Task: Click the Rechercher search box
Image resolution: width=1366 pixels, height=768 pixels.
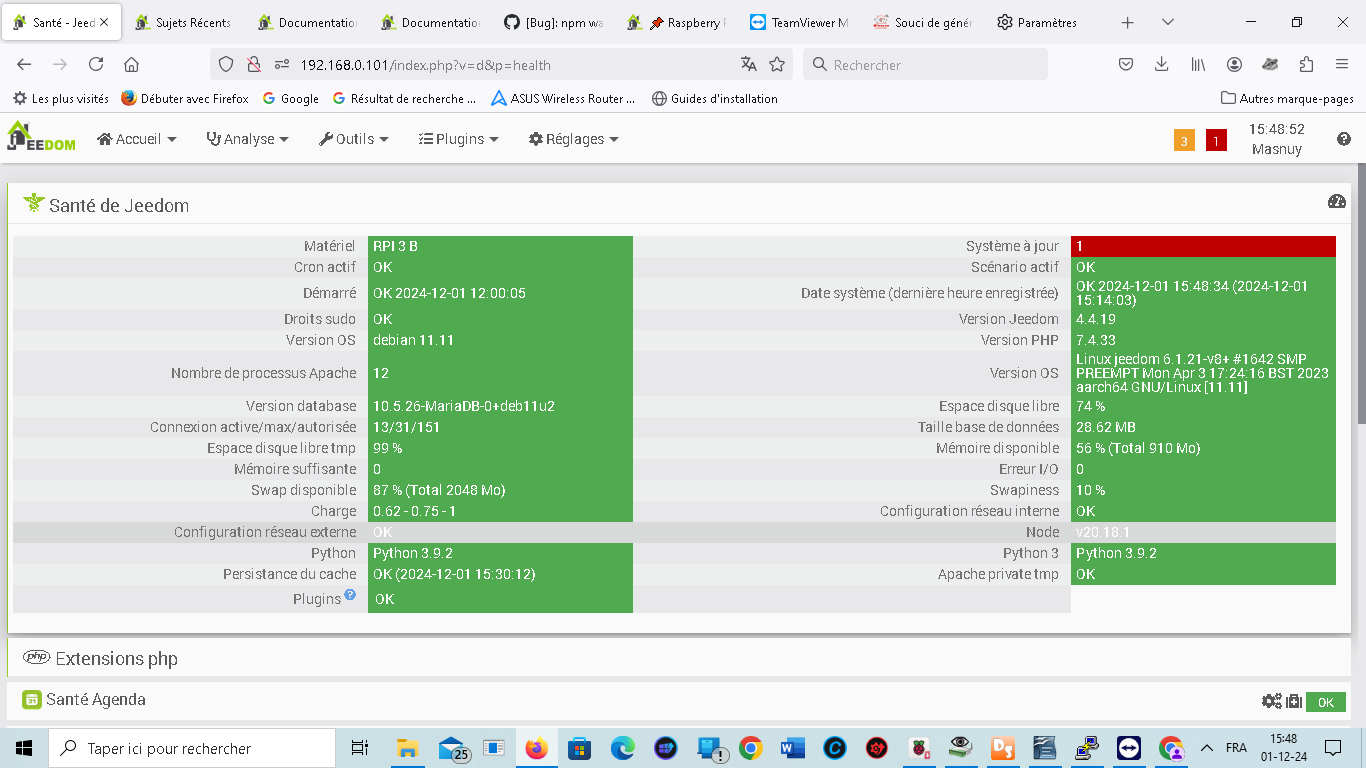Action: (x=925, y=65)
